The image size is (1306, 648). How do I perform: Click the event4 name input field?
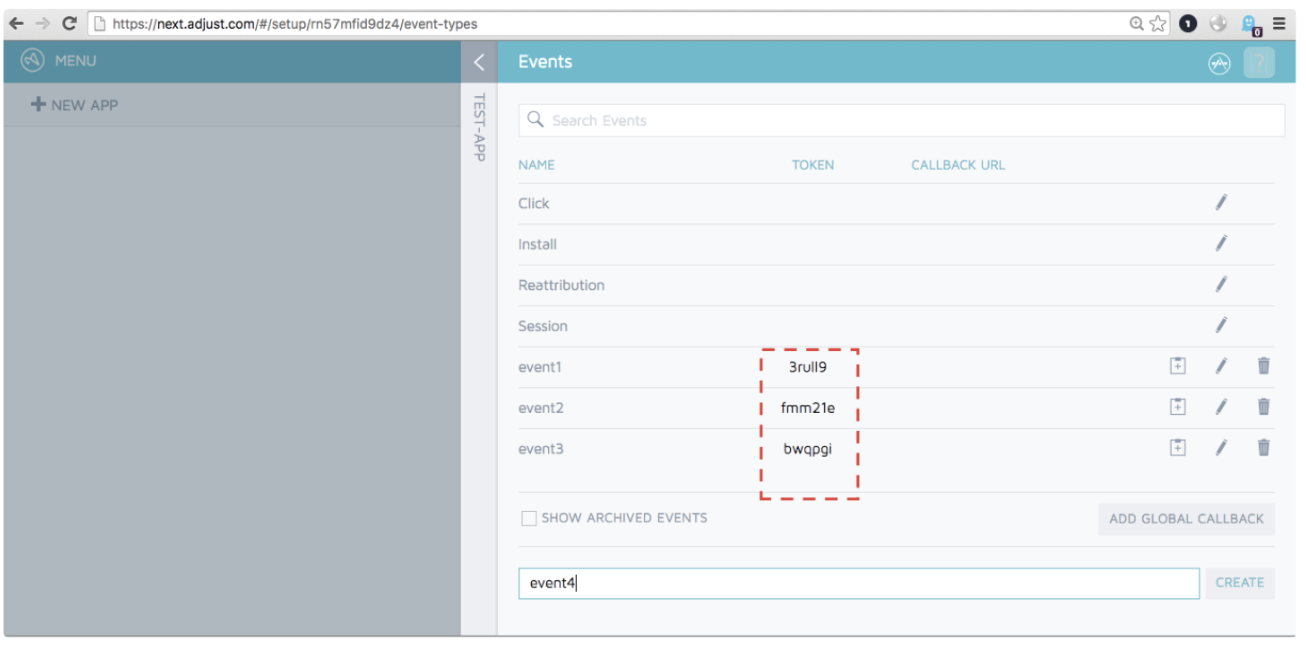(x=858, y=583)
